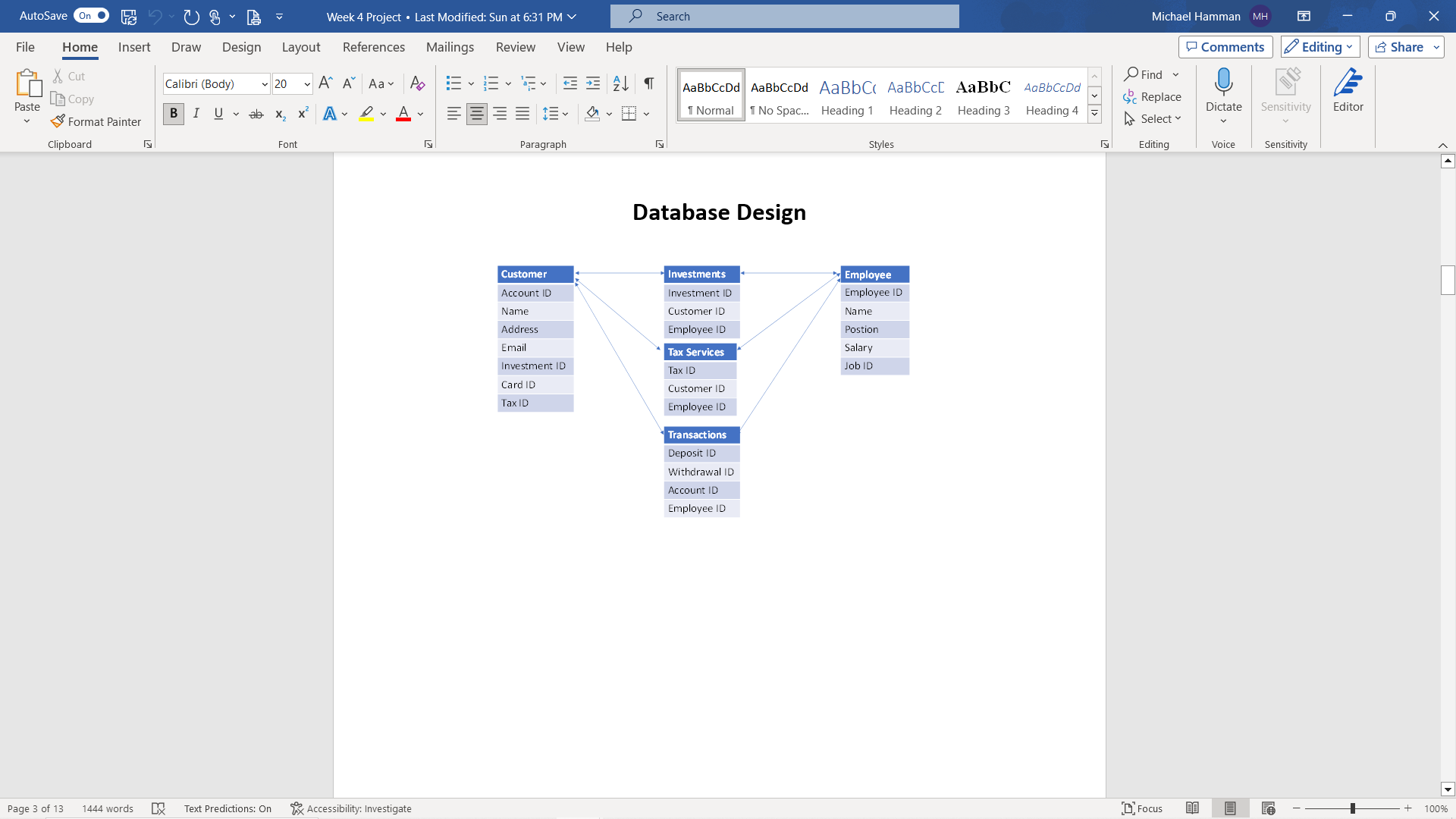
Task: Switch to the References tab
Action: coord(373,47)
